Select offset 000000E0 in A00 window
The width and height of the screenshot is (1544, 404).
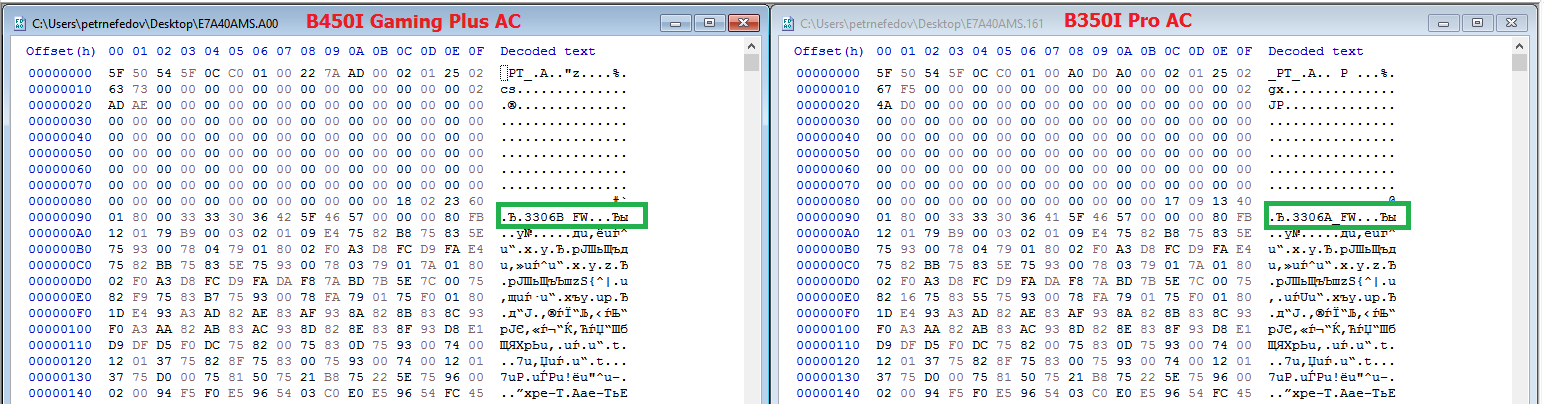[60, 297]
